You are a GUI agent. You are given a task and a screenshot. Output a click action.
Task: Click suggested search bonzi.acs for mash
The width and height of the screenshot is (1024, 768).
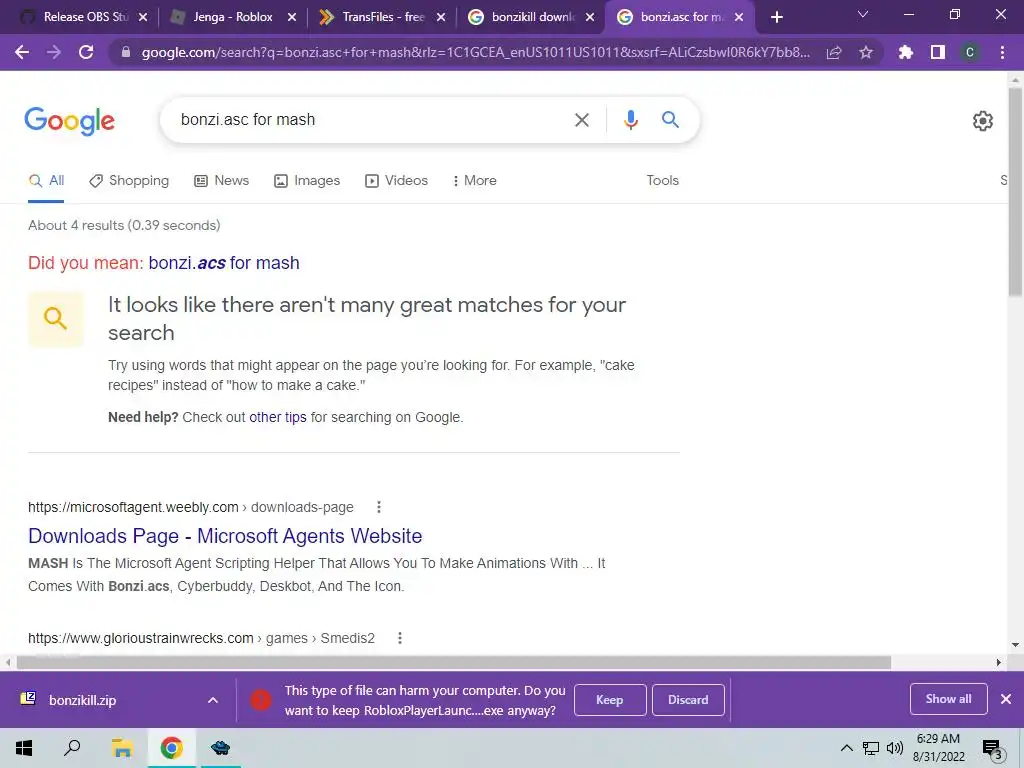click(x=224, y=263)
